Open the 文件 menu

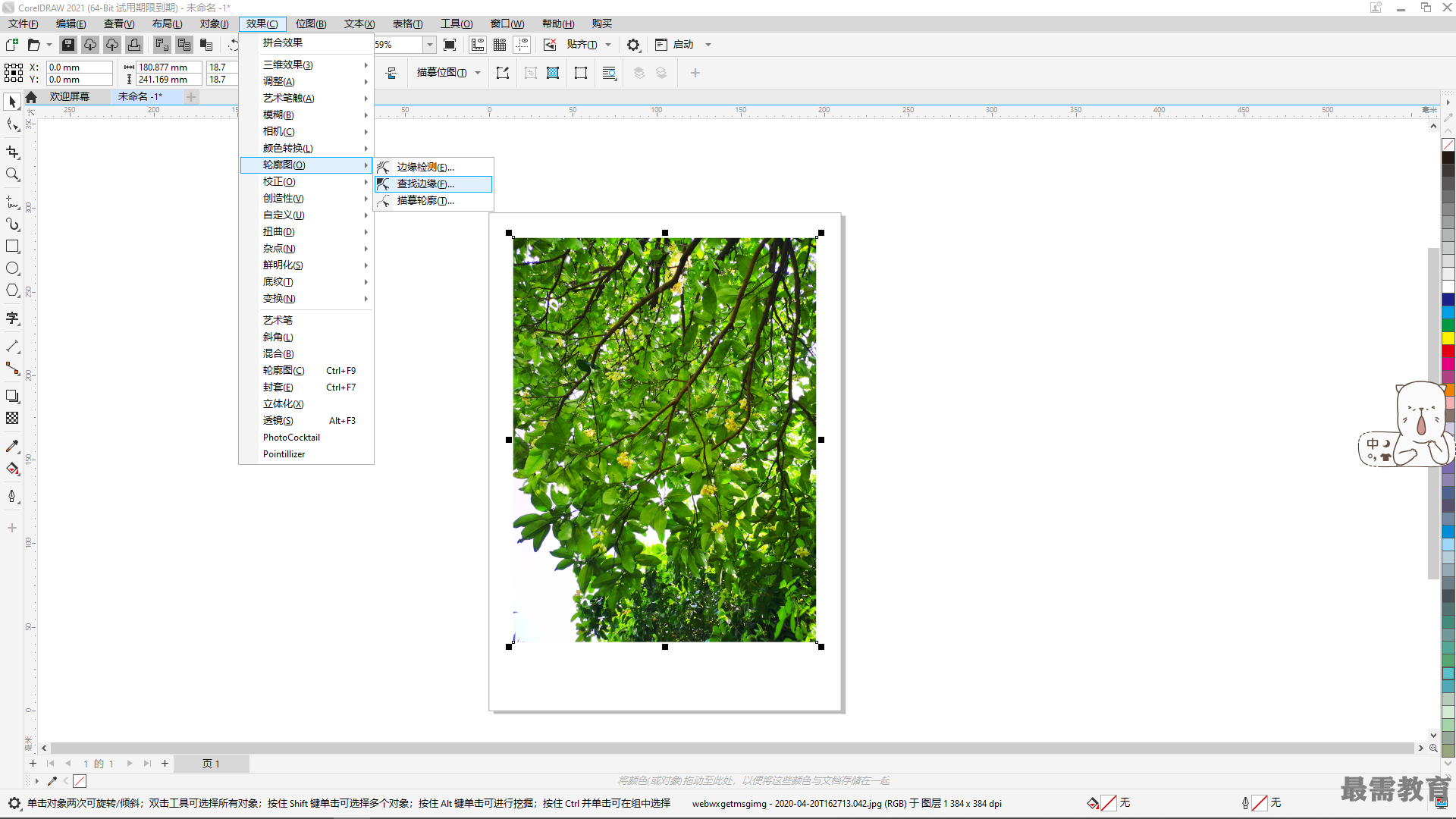point(24,24)
